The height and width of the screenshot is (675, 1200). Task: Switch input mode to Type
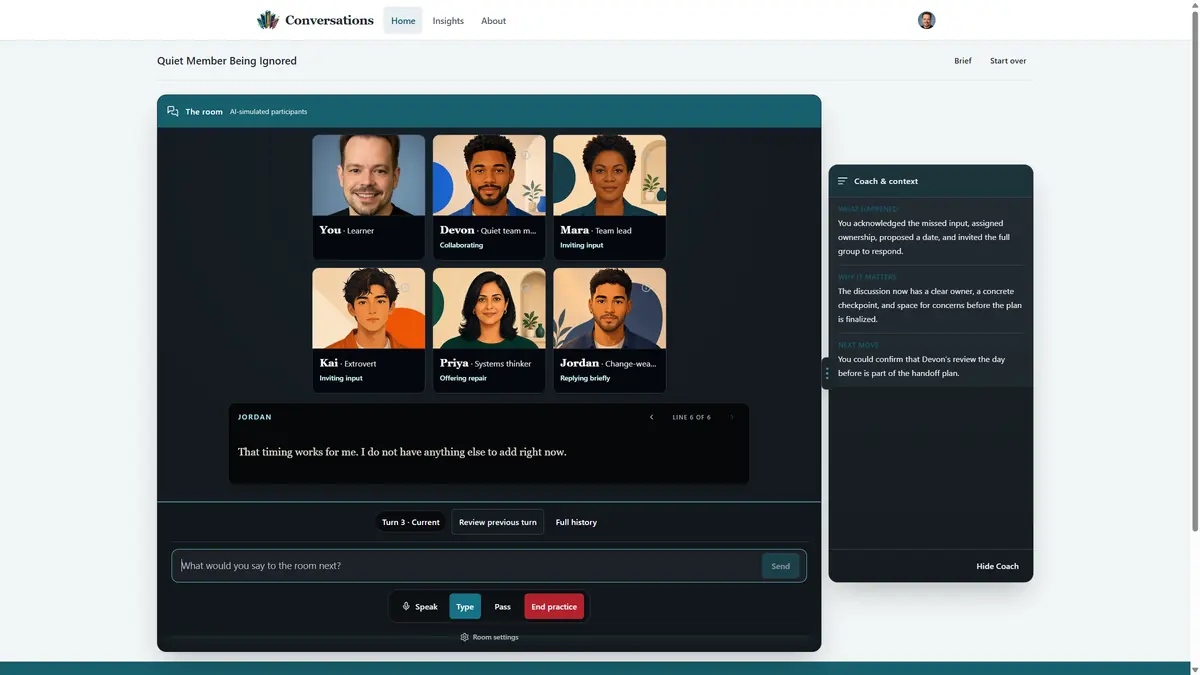tap(465, 606)
